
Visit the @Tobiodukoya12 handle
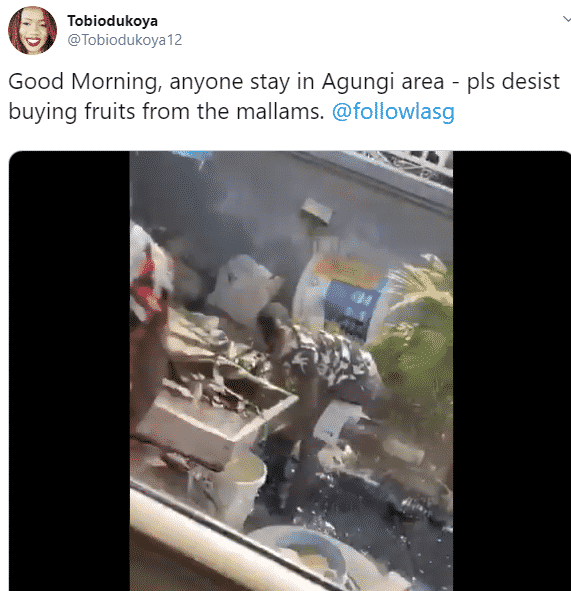tap(124, 40)
